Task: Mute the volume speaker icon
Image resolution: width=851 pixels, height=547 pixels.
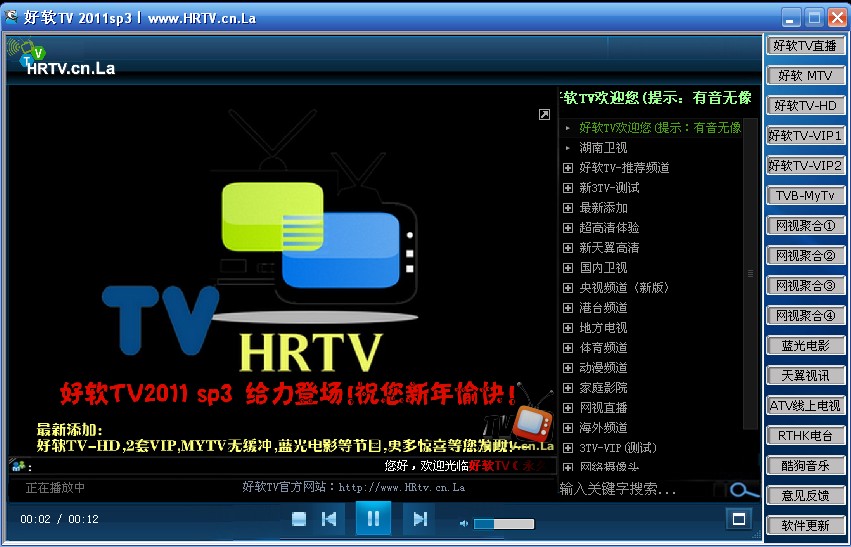Action: (x=463, y=524)
